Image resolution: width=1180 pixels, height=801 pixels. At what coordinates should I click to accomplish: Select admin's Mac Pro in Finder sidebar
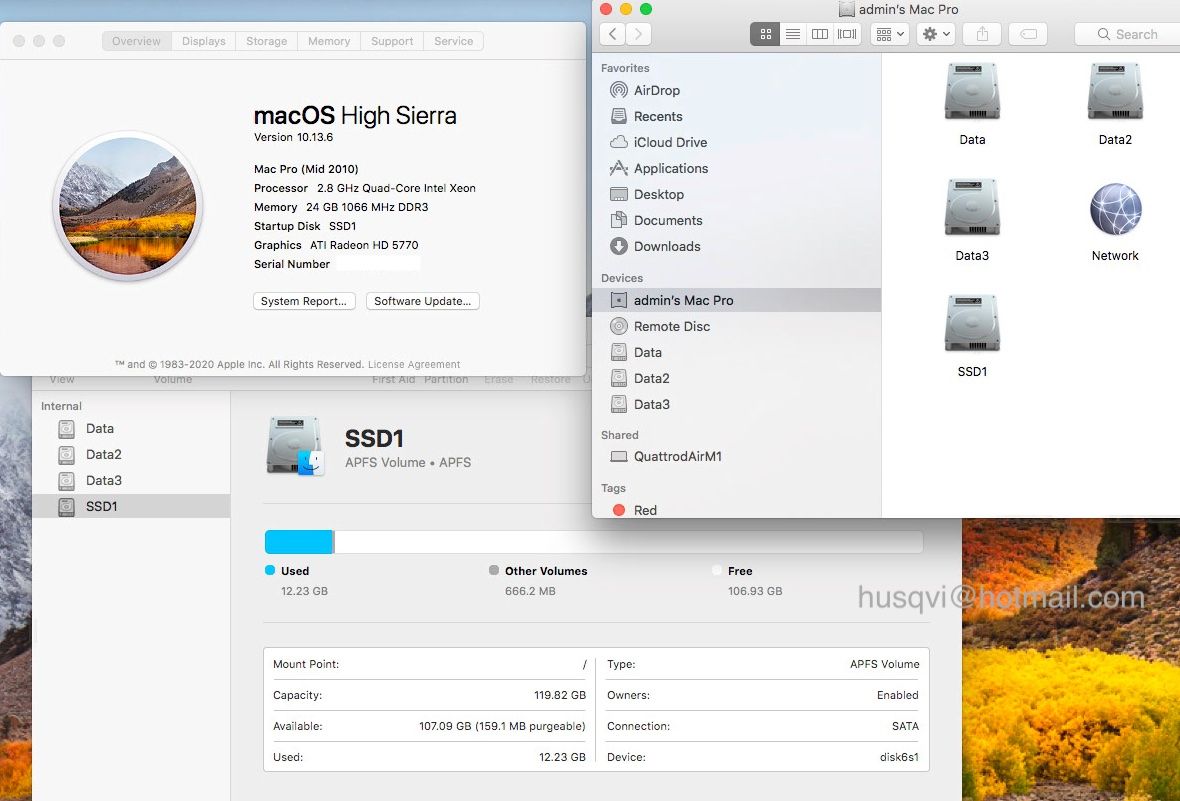coord(737,300)
